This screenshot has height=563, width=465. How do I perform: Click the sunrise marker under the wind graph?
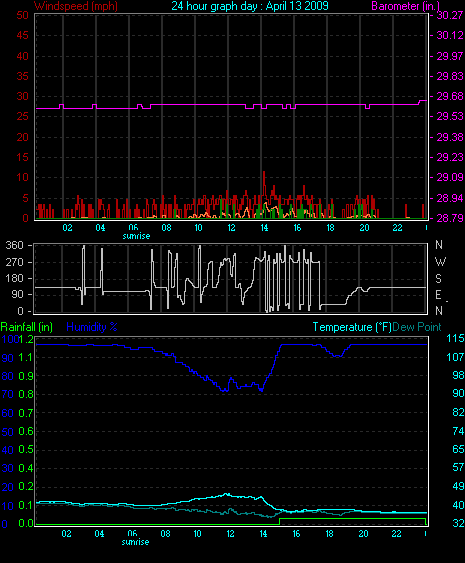coord(136,236)
